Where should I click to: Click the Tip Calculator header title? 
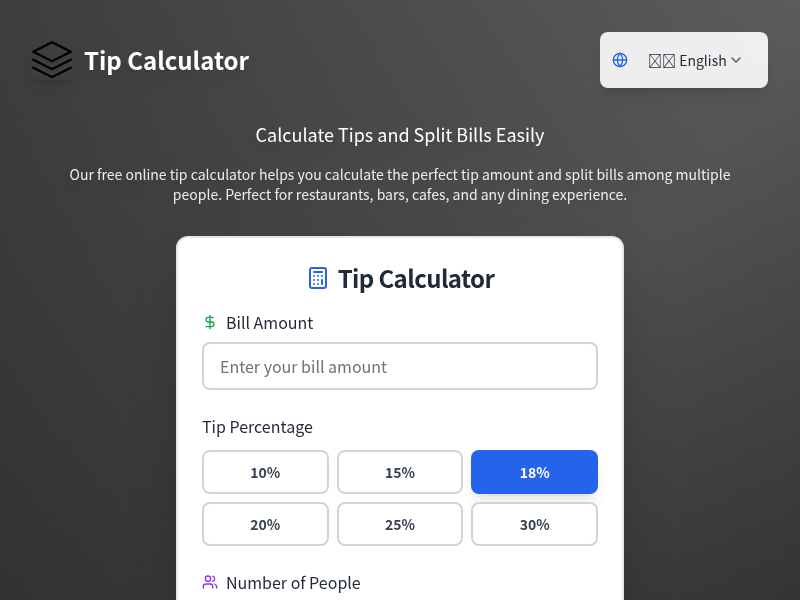(x=166, y=61)
